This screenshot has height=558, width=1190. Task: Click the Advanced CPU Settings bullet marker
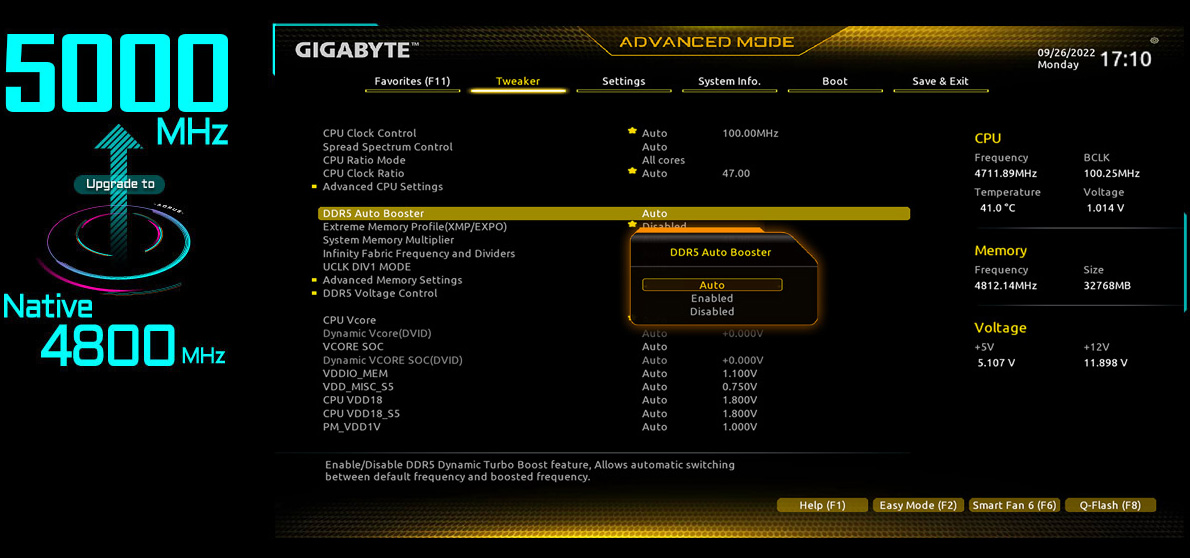pos(314,187)
